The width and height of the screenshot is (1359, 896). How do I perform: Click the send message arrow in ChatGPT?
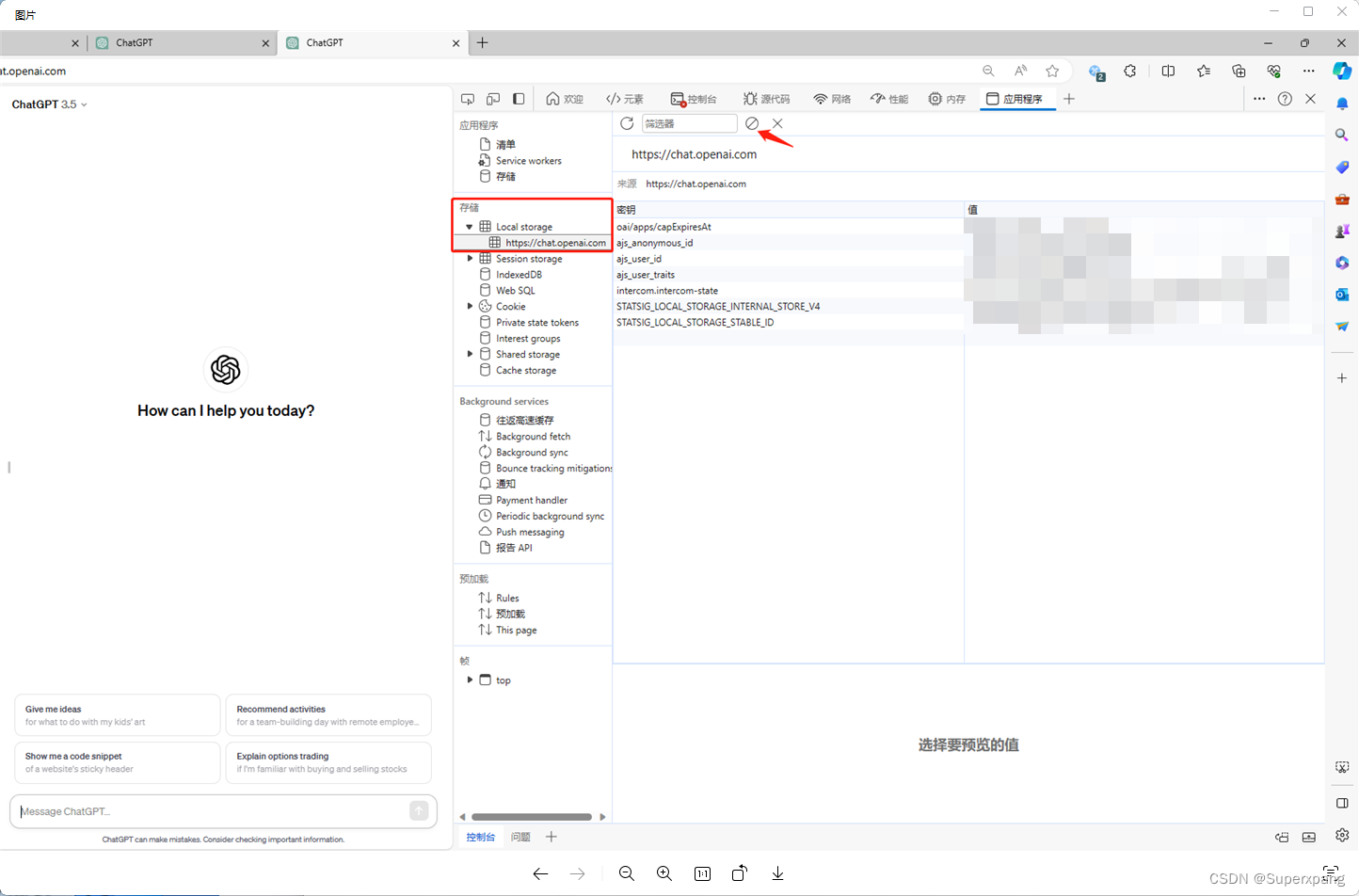(419, 810)
